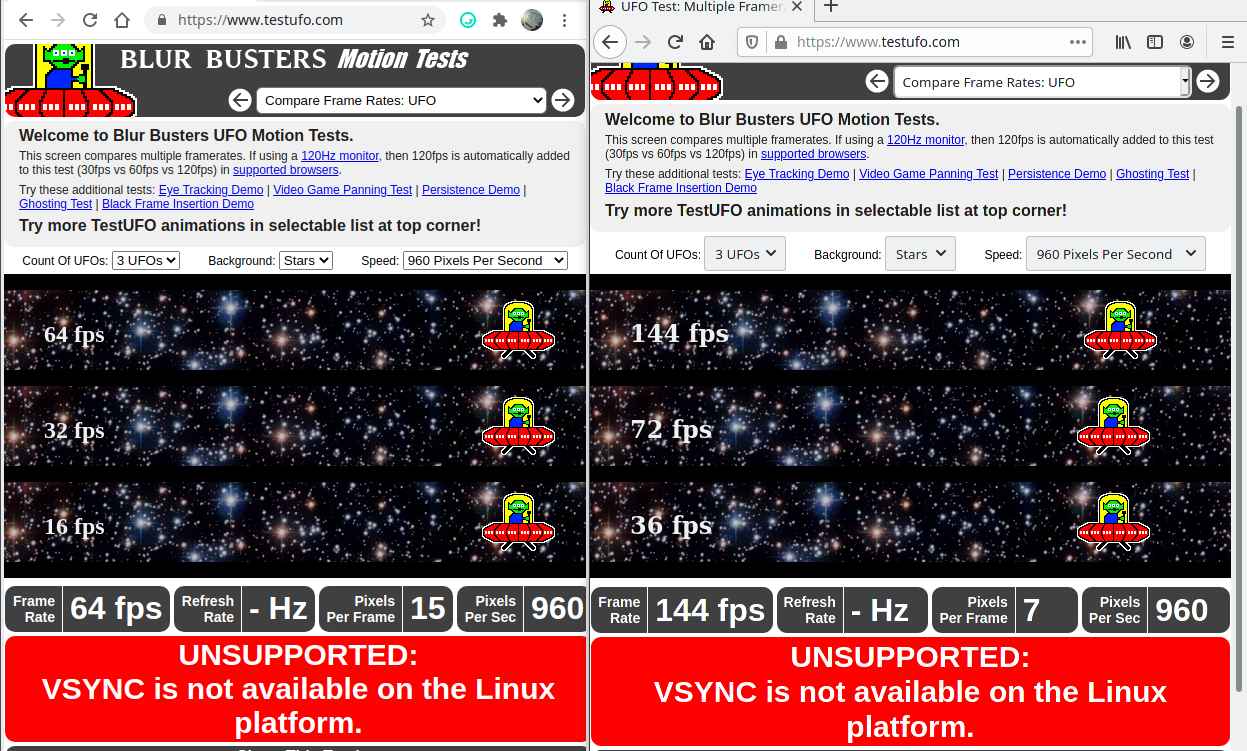Image resolution: width=1247 pixels, height=751 pixels.
Task: Open Firefox tracking protection shield
Action: pyautogui.click(x=753, y=42)
